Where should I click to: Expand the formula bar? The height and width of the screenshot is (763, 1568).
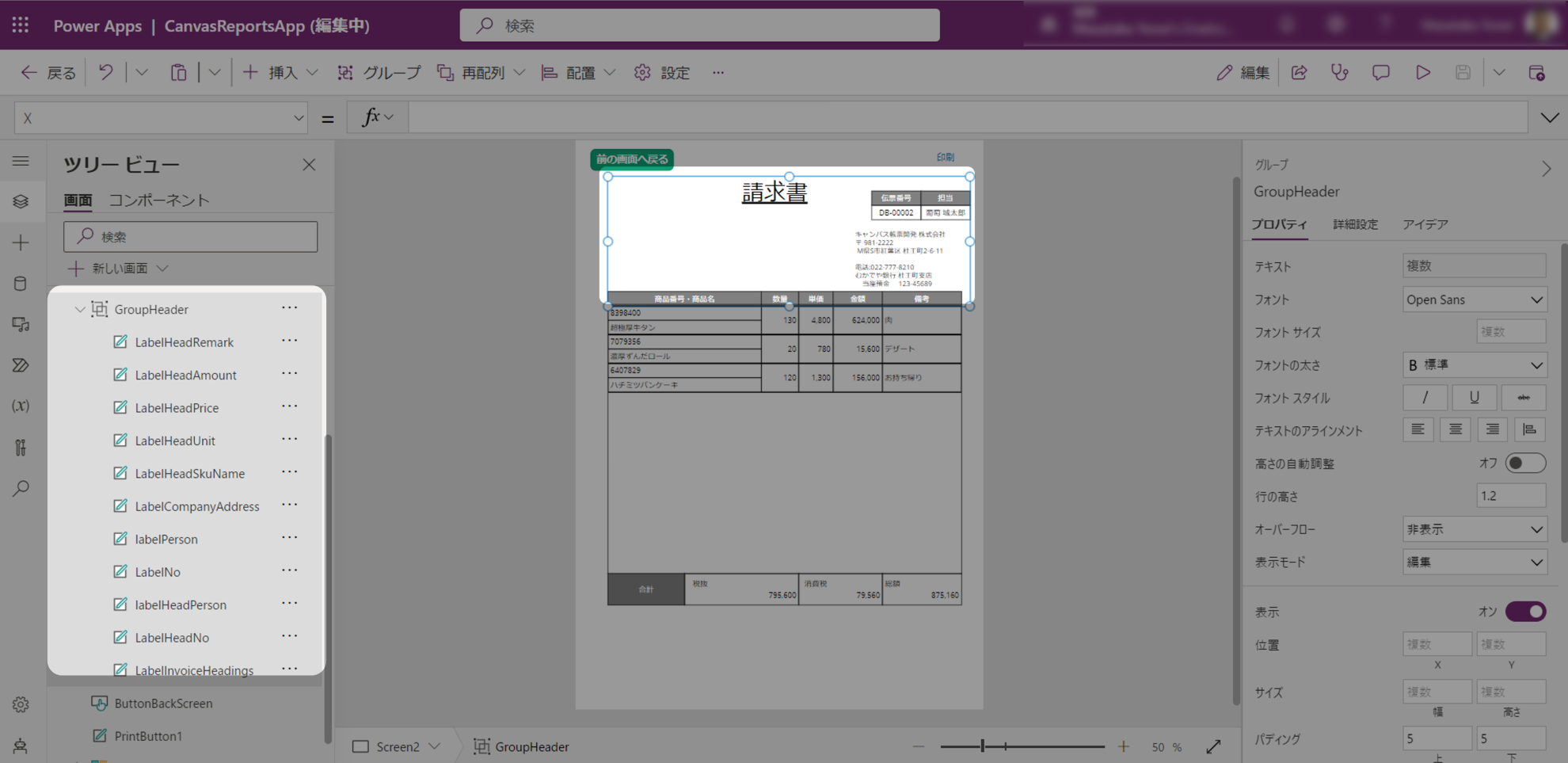point(1549,118)
